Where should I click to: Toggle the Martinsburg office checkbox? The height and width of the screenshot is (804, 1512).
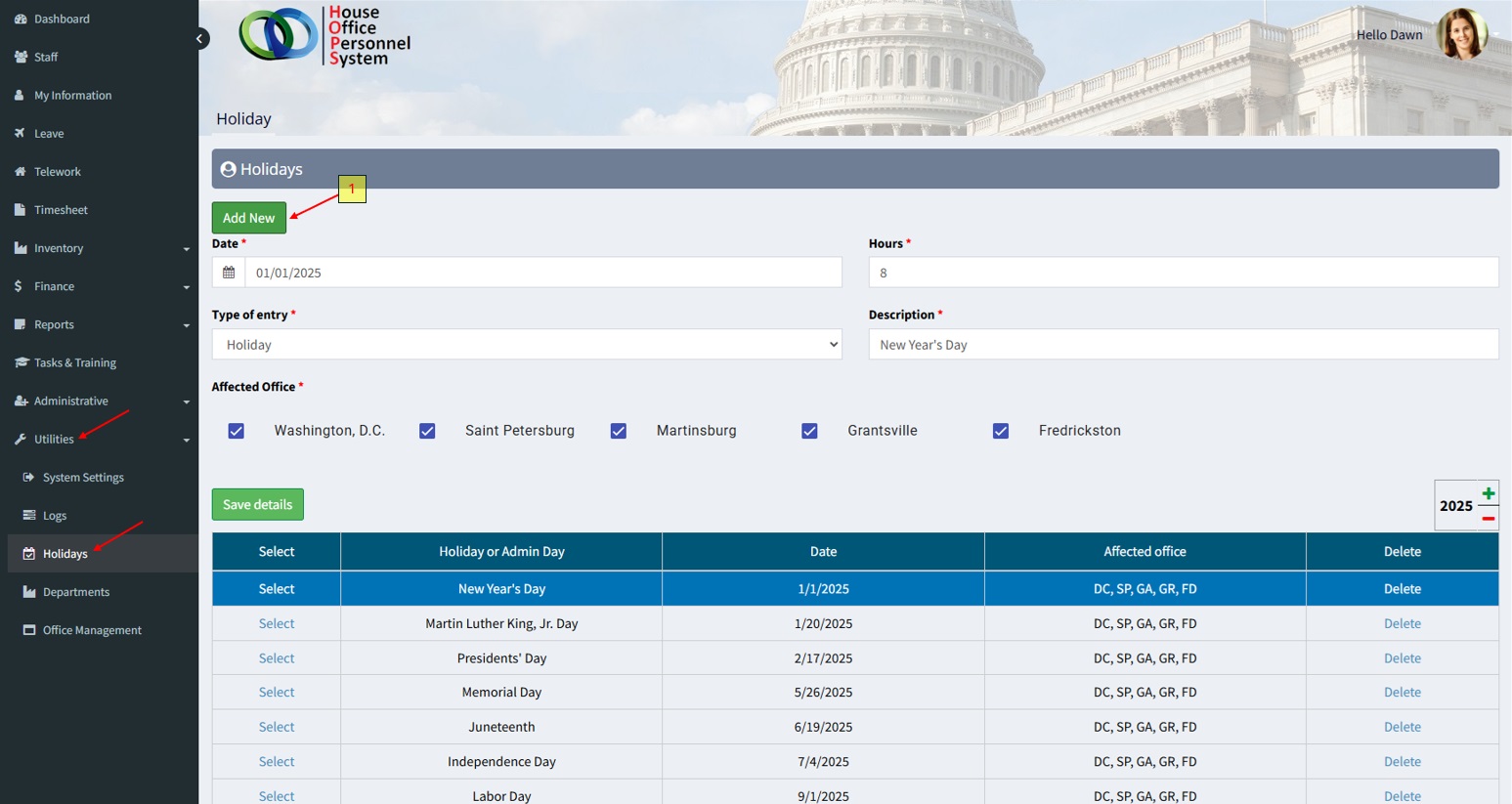(619, 431)
